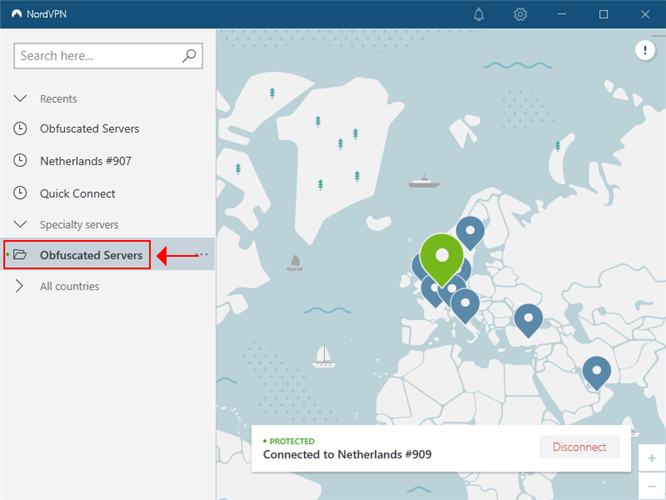Select Obfuscated Servers under Recents
The height and width of the screenshot is (500, 666).
(x=89, y=129)
